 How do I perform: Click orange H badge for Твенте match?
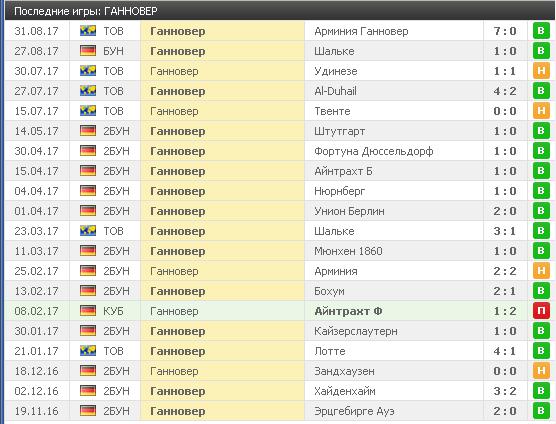[x=541, y=111]
